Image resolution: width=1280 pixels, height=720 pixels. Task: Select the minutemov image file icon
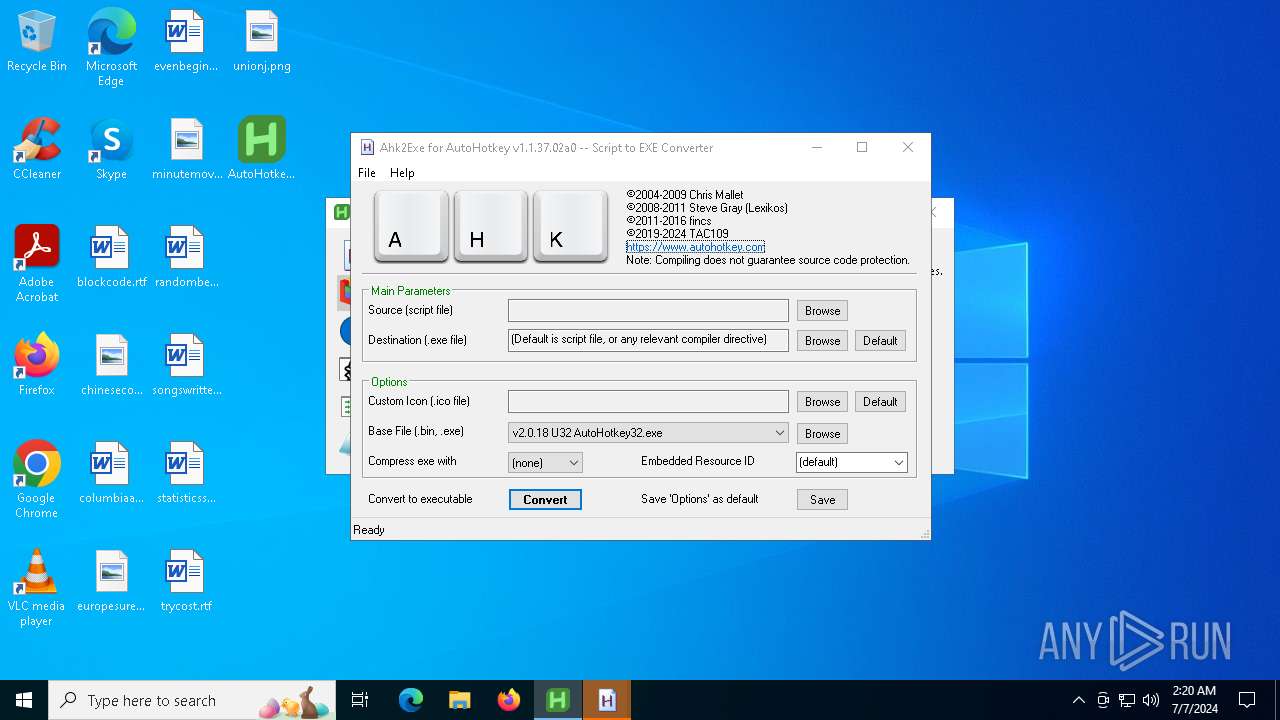pos(186,149)
